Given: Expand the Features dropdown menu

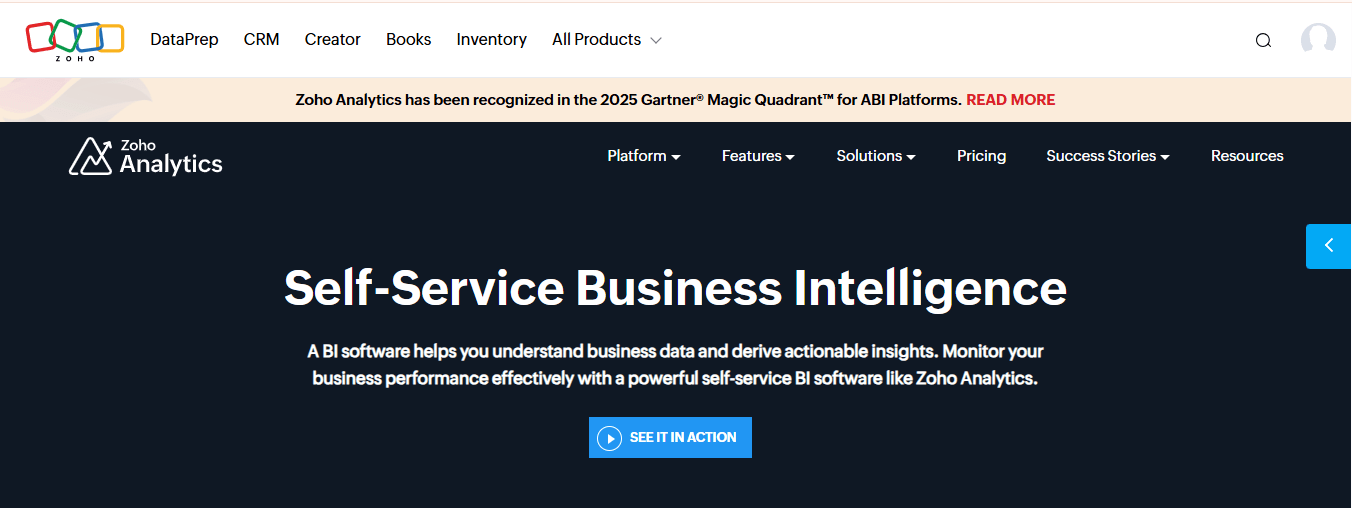Looking at the screenshot, I should tap(758, 156).
